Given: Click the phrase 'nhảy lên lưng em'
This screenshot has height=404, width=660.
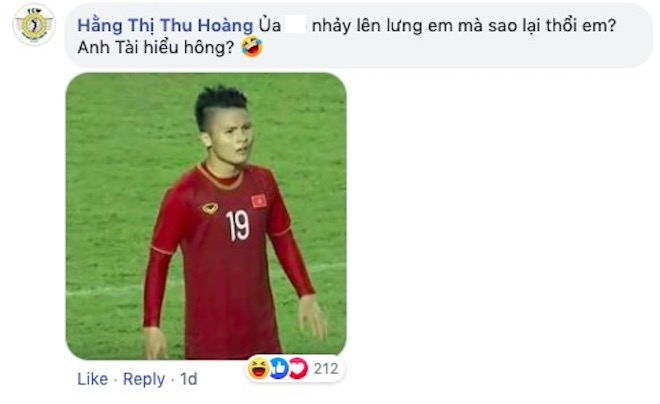Looking at the screenshot, I should [x=367, y=26].
